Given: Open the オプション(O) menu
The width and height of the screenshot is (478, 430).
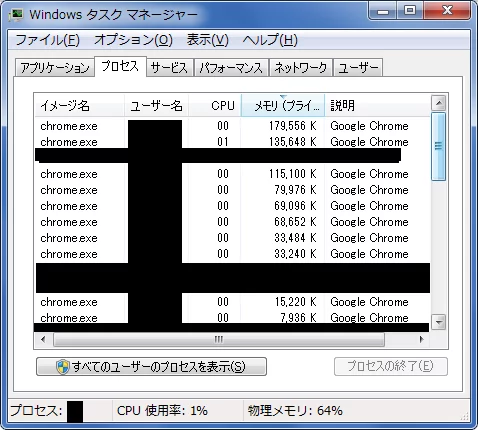Looking at the screenshot, I should [133, 40].
